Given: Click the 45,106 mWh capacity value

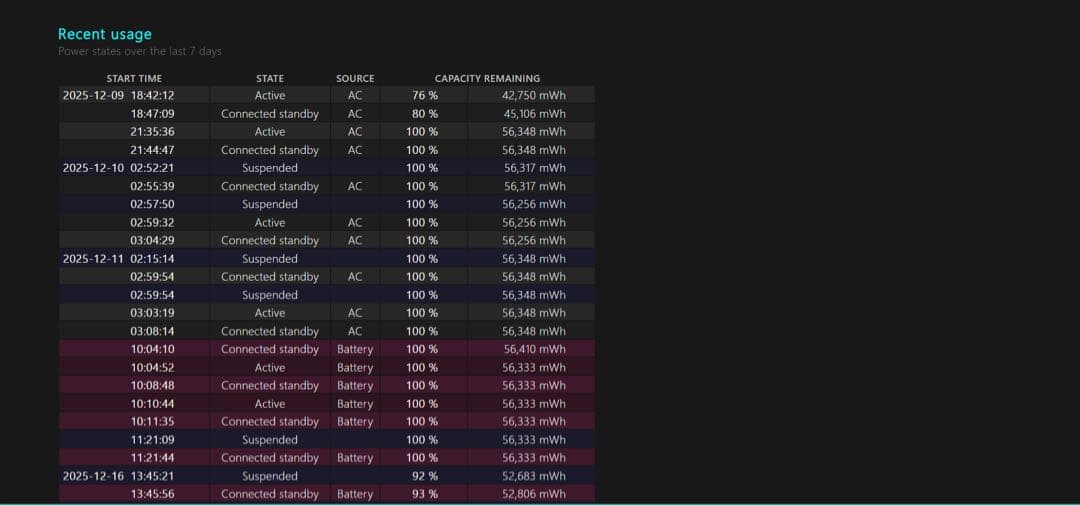Looking at the screenshot, I should (x=534, y=114).
